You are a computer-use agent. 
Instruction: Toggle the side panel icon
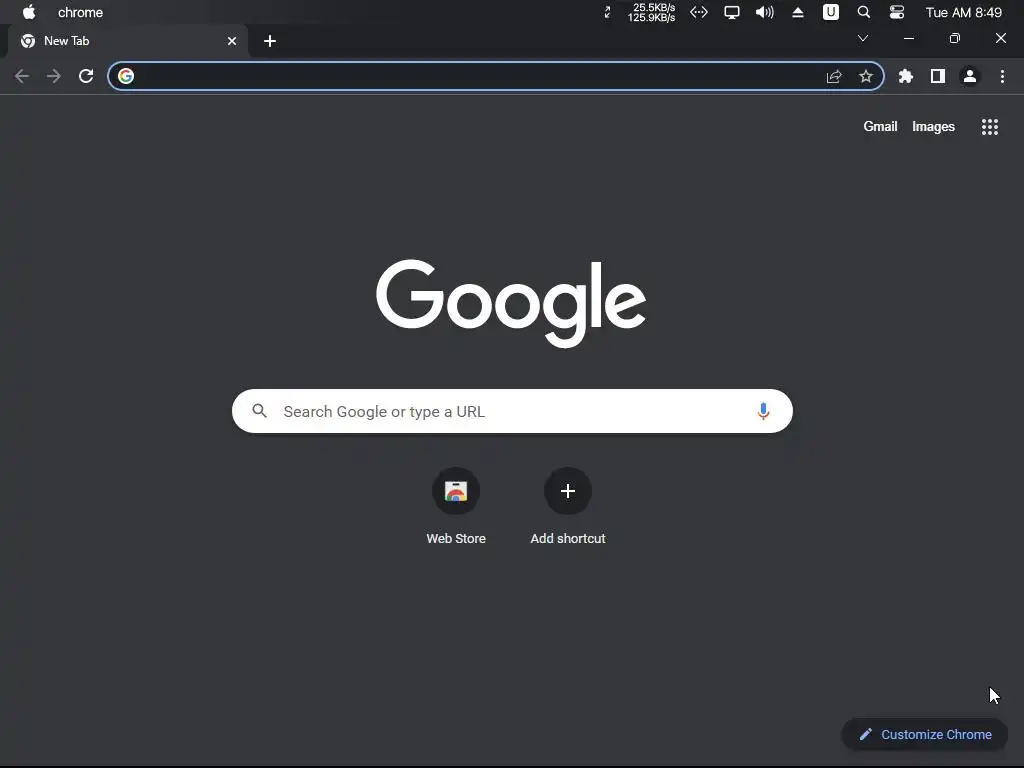pyautogui.click(x=938, y=76)
